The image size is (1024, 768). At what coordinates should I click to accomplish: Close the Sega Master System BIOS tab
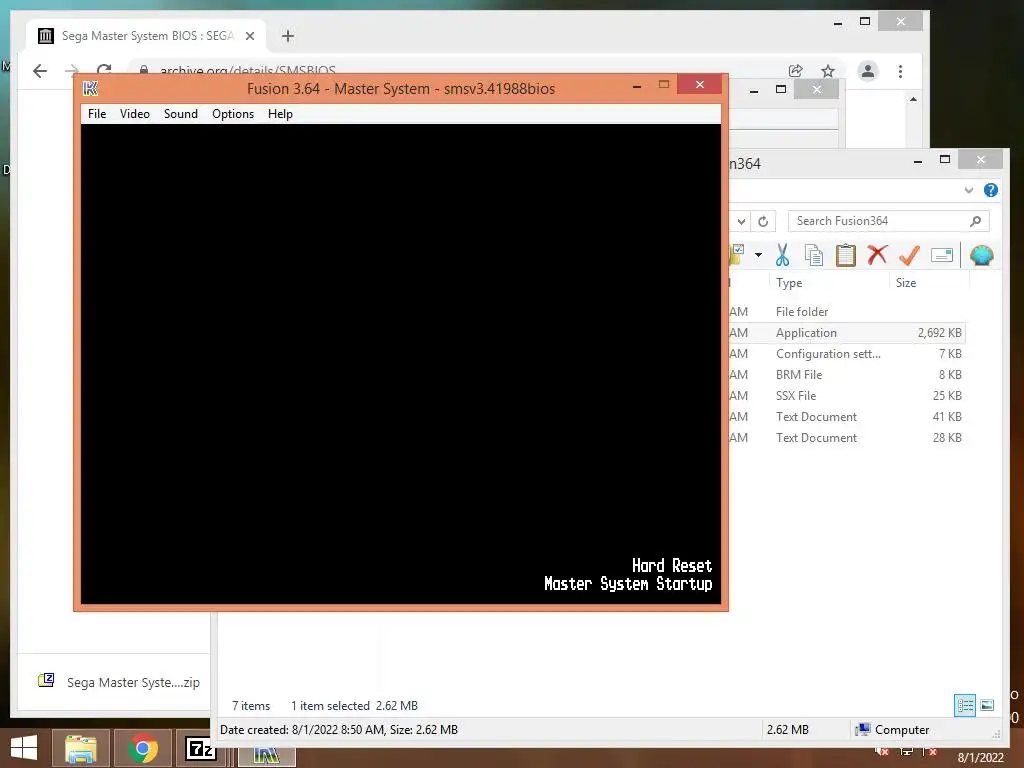click(249, 36)
